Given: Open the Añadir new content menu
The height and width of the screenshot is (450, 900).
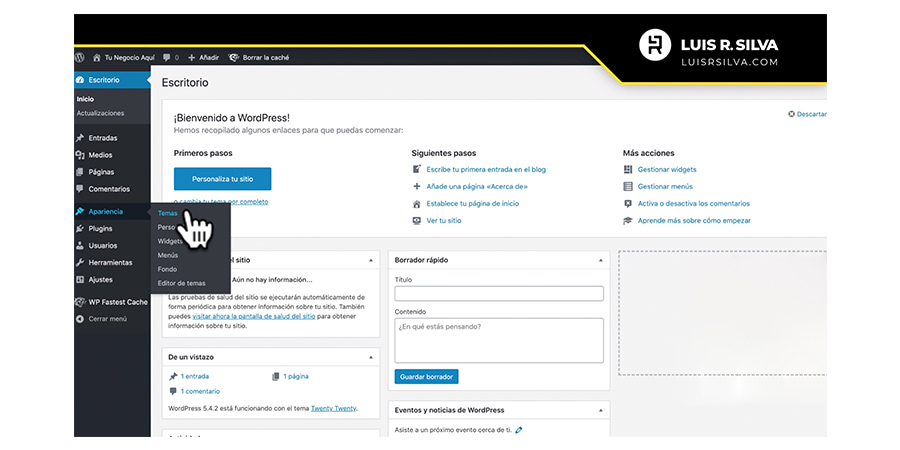Looking at the screenshot, I should 203,57.
